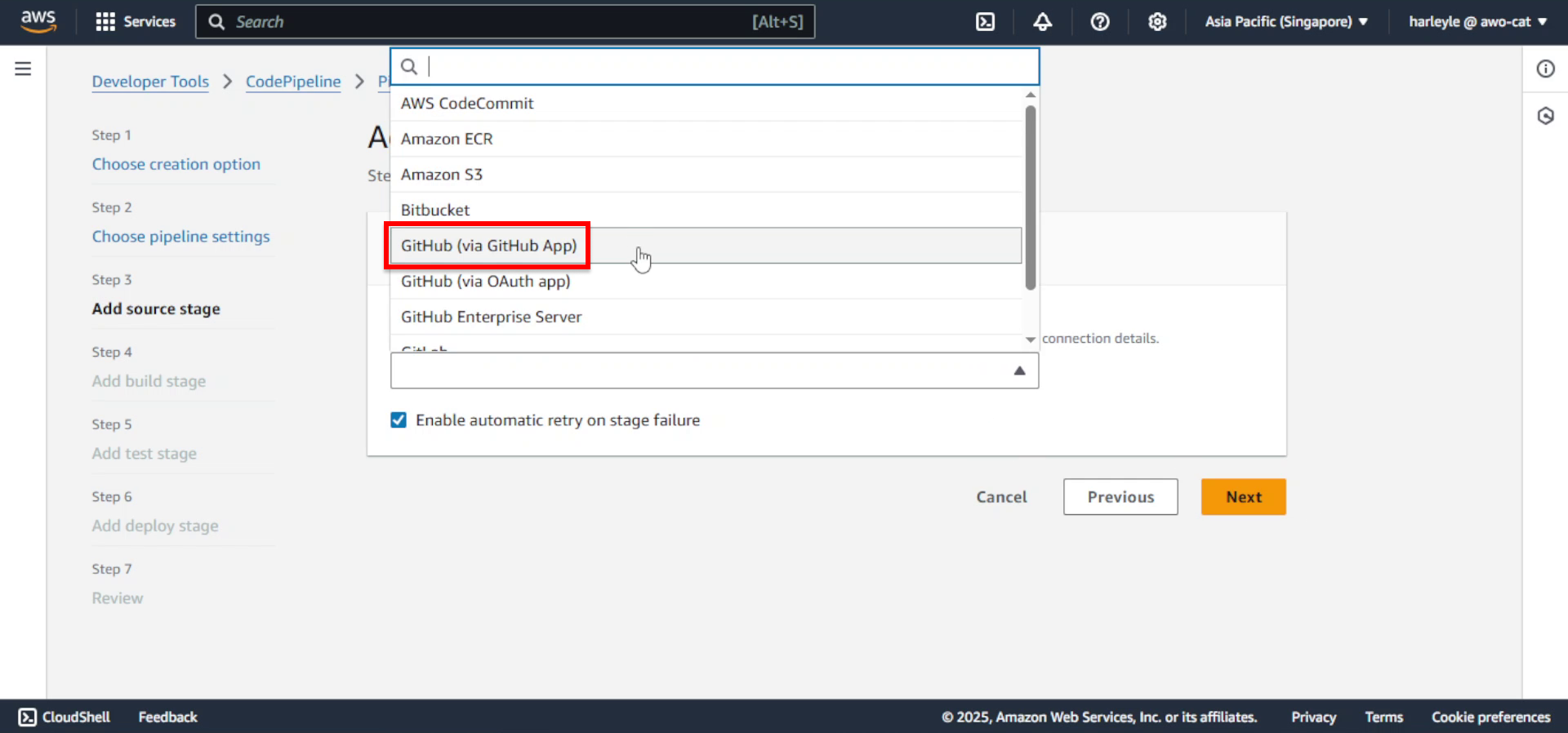Screen dimensions: 1568x733
Task: Toggle Enable automatic retry on stage failure
Action: tap(399, 420)
